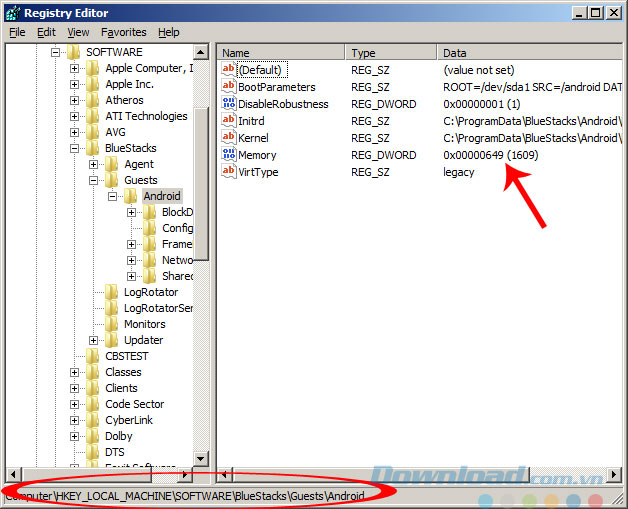This screenshot has width=628, height=509.
Task: Click tree pane scroll down arrow
Action: (x=201, y=459)
